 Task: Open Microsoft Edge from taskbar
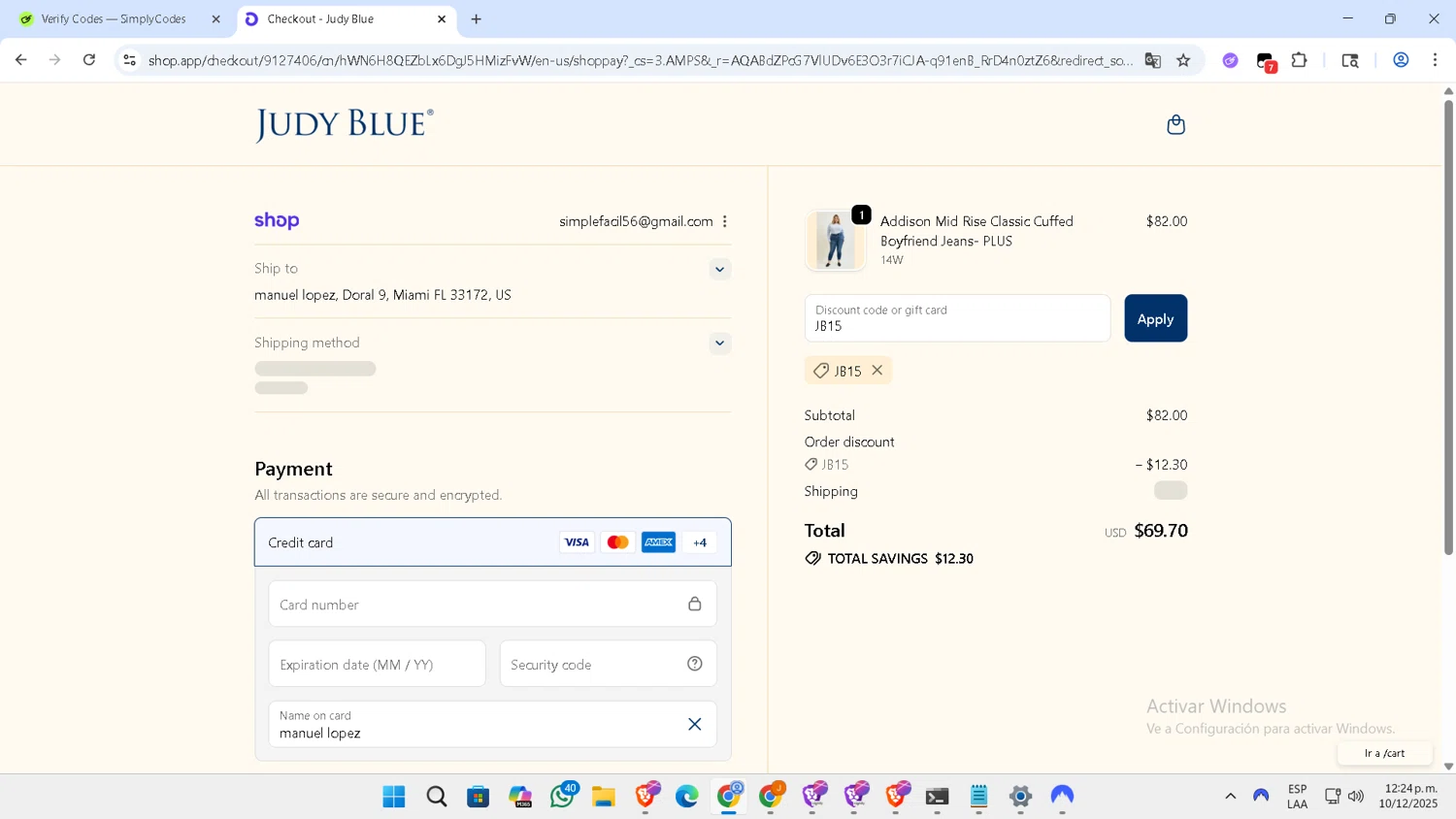[687, 797]
